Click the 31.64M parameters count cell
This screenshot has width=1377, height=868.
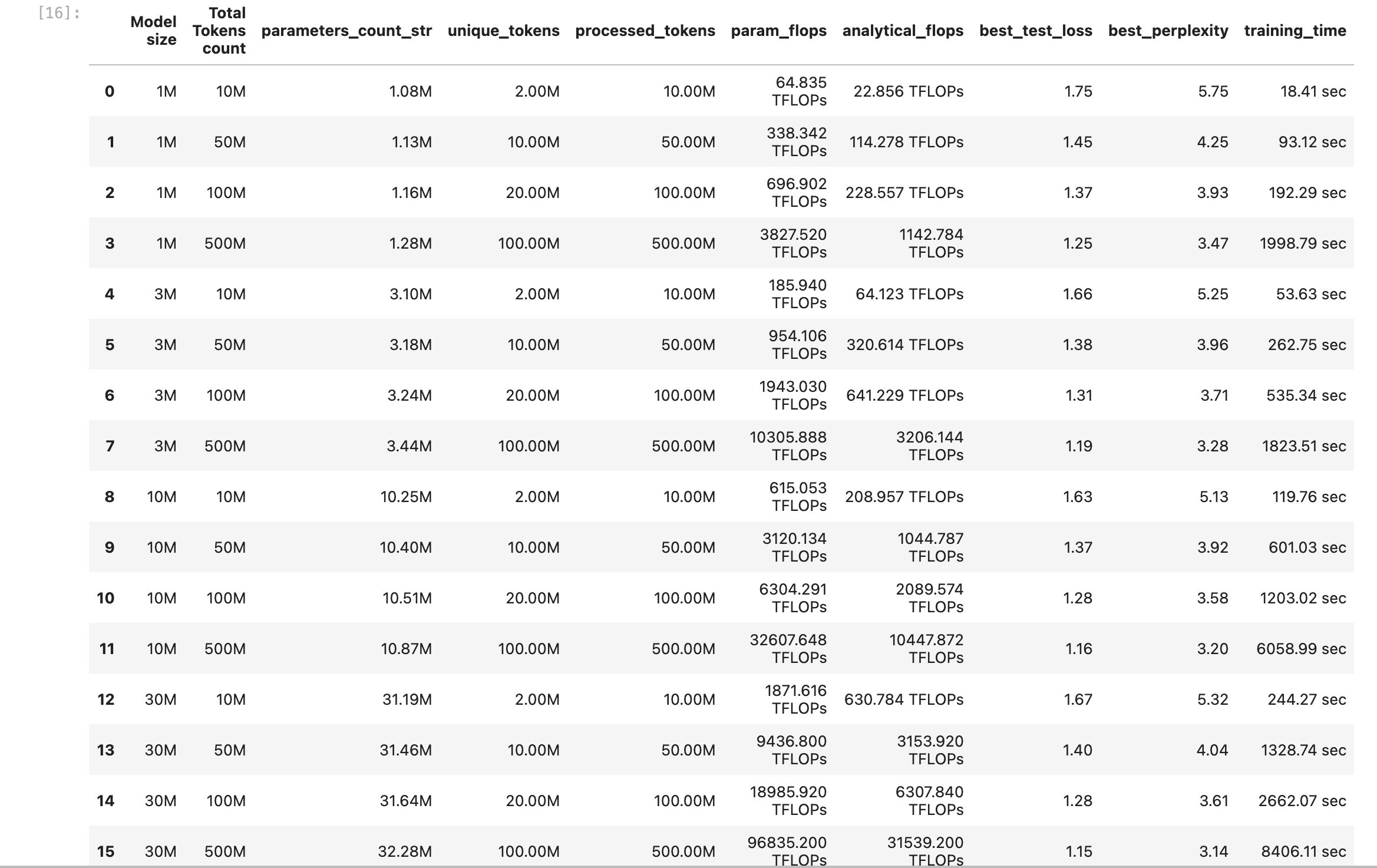405,801
